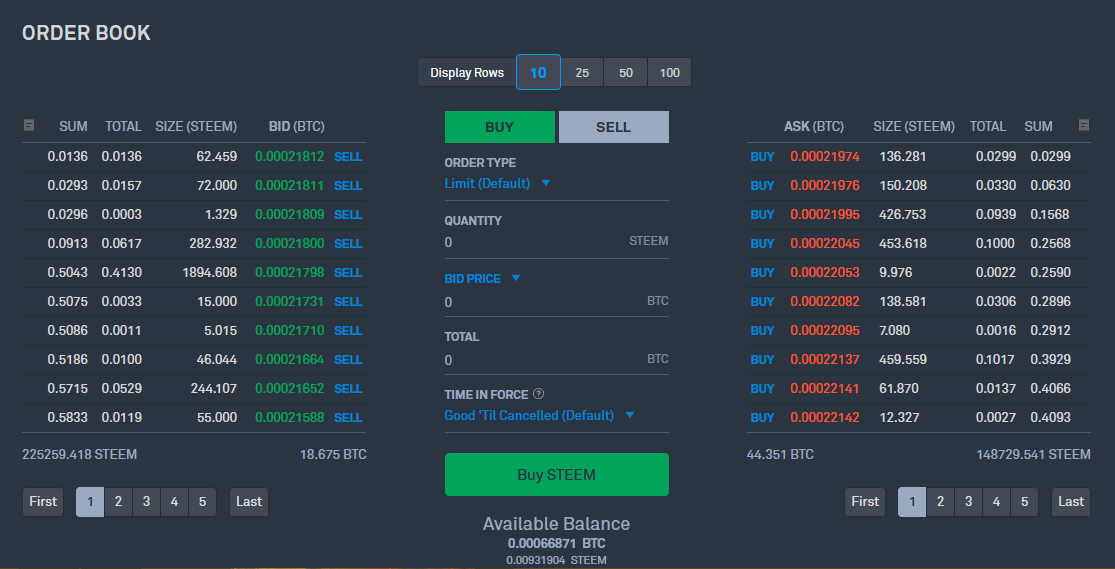Screen dimensions: 1115x569
Task: Click the ask size 459.559
Action: coord(903,360)
